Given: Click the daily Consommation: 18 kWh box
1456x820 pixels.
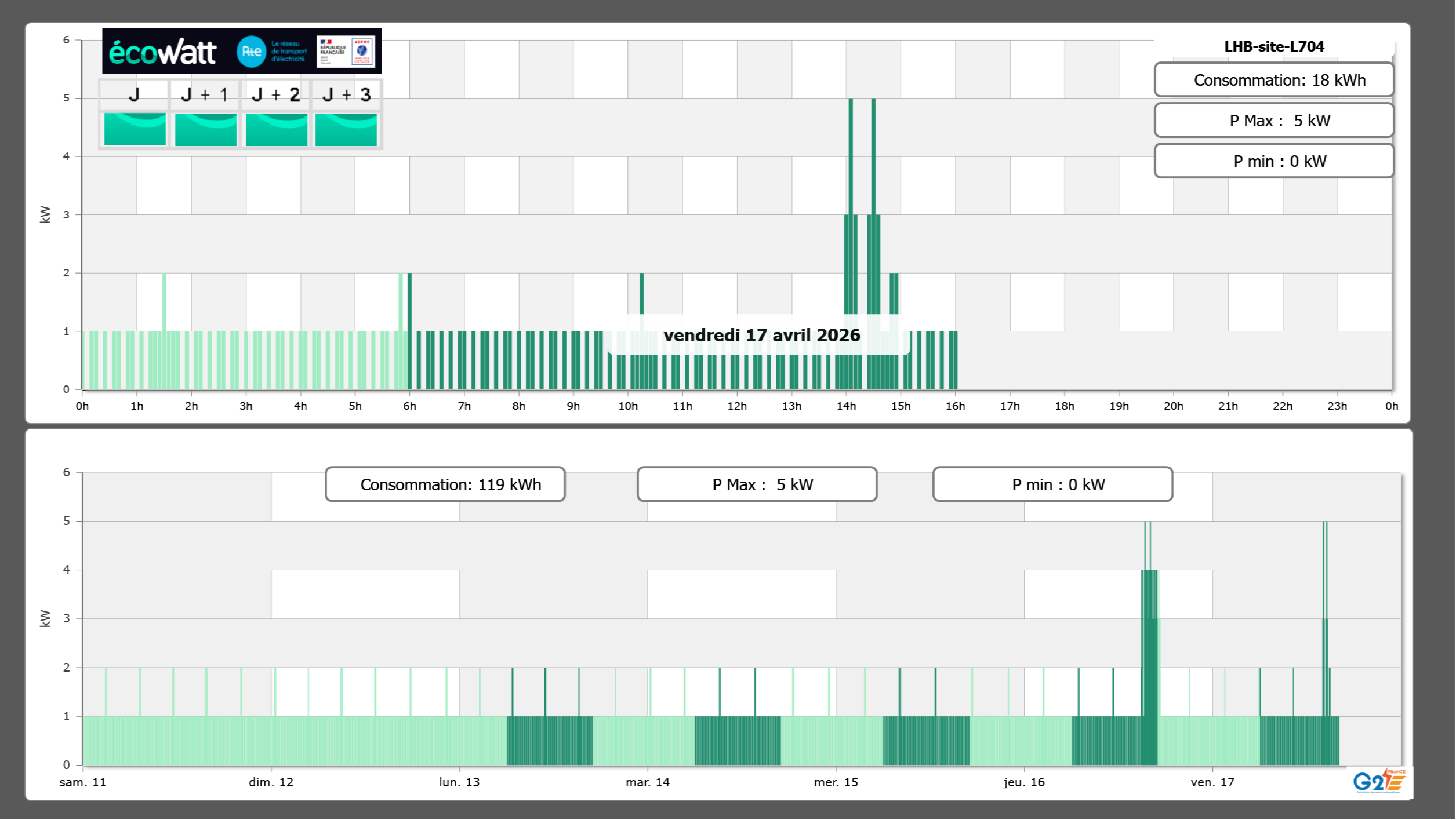Looking at the screenshot, I should pos(1273,80).
